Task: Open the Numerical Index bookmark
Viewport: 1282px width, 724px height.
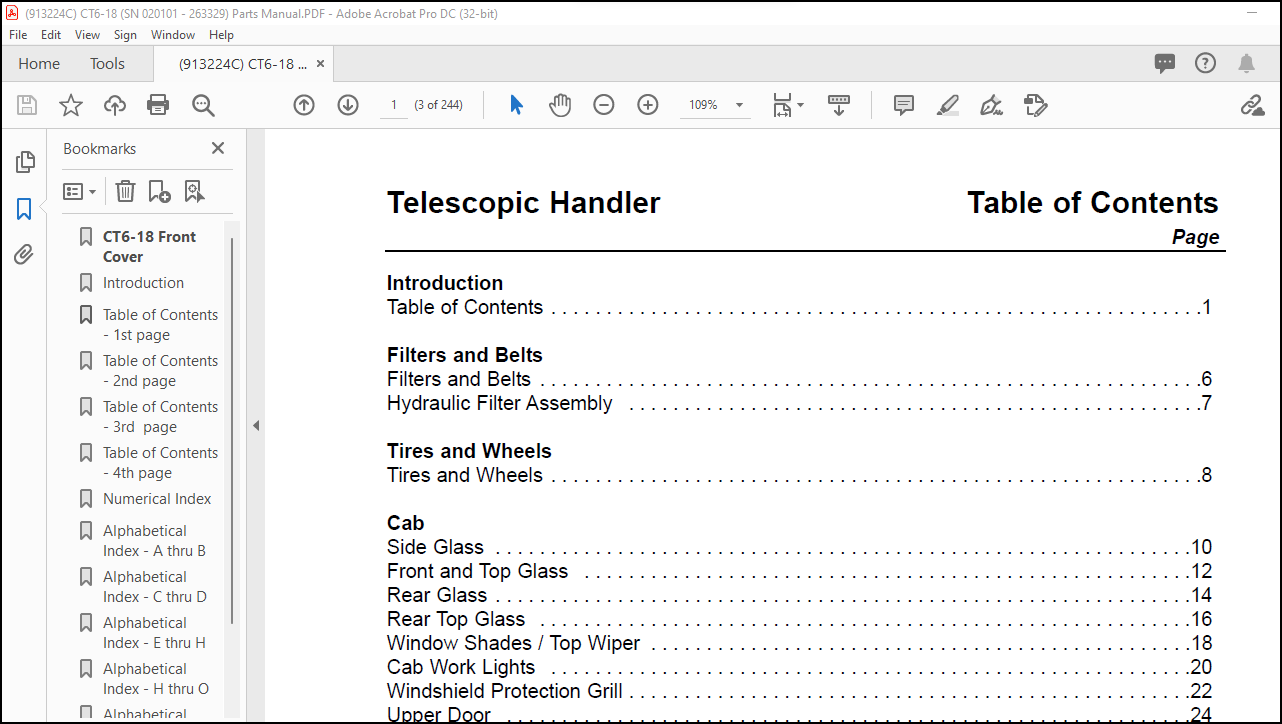Action: (x=157, y=499)
